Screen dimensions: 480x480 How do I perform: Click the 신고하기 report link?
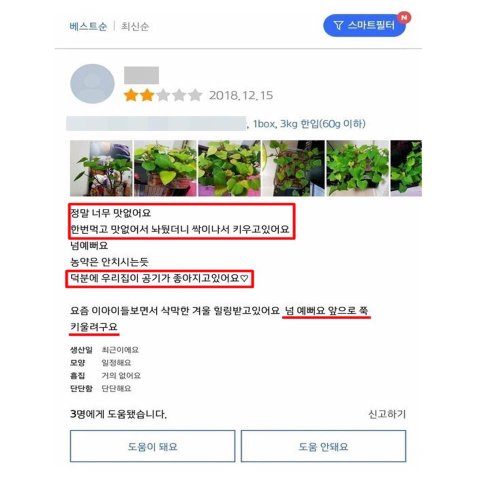(387, 414)
